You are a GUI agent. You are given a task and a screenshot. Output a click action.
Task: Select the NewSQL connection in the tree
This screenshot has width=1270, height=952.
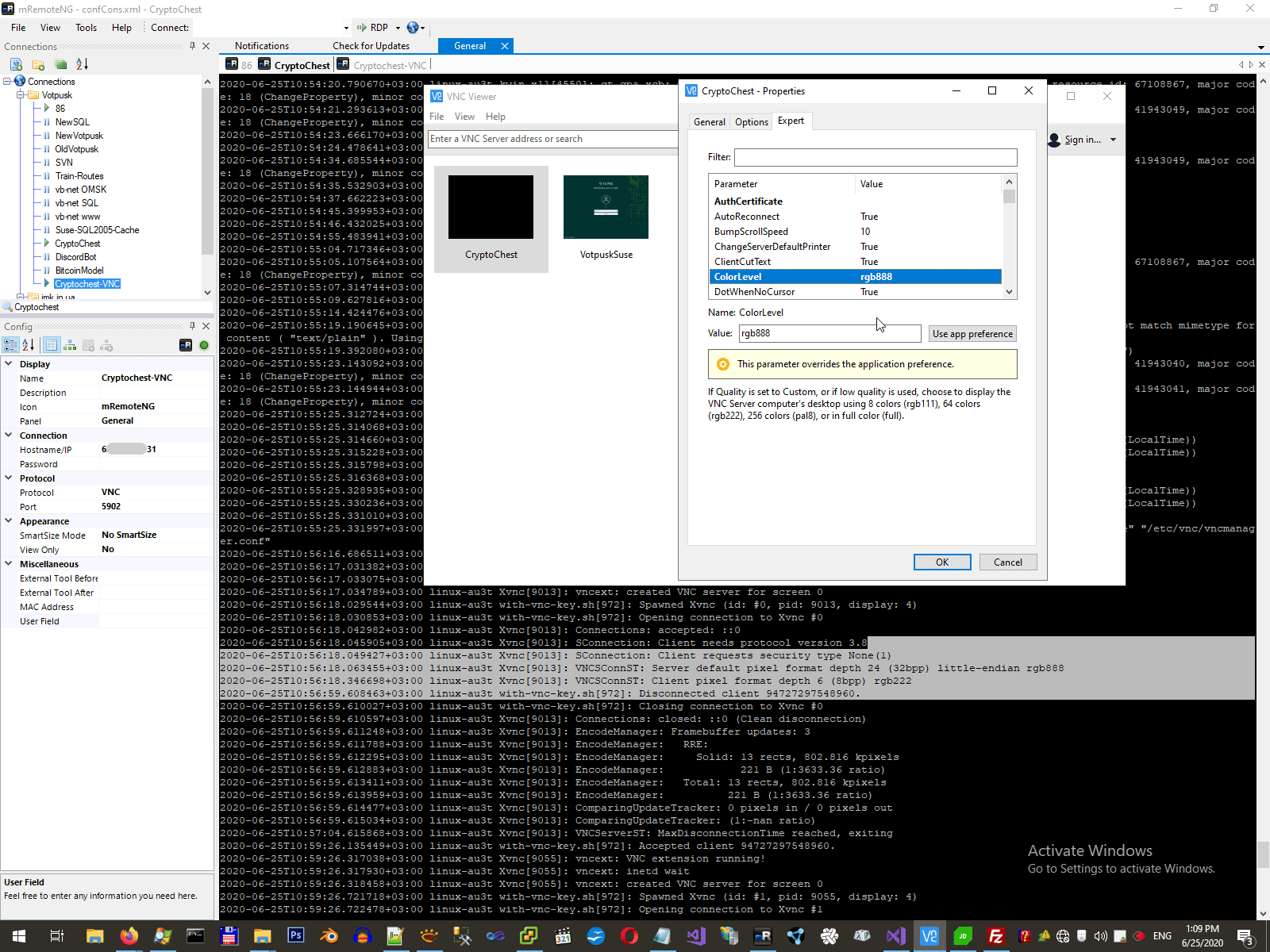(x=72, y=122)
